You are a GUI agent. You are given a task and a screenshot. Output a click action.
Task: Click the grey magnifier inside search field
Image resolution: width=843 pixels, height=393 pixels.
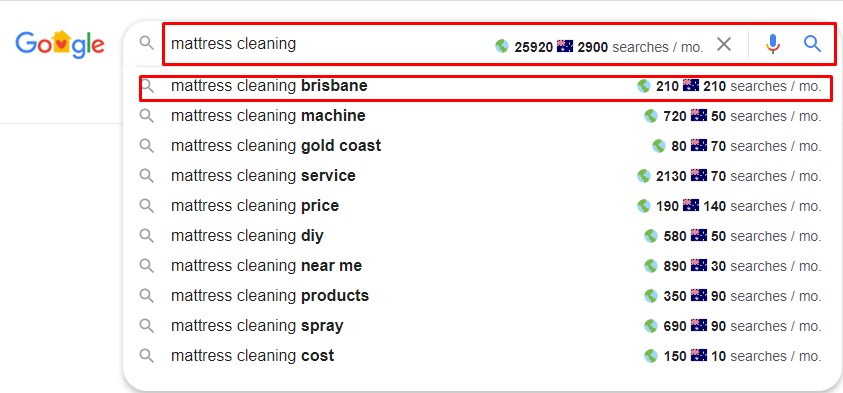[x=146, y=43]
